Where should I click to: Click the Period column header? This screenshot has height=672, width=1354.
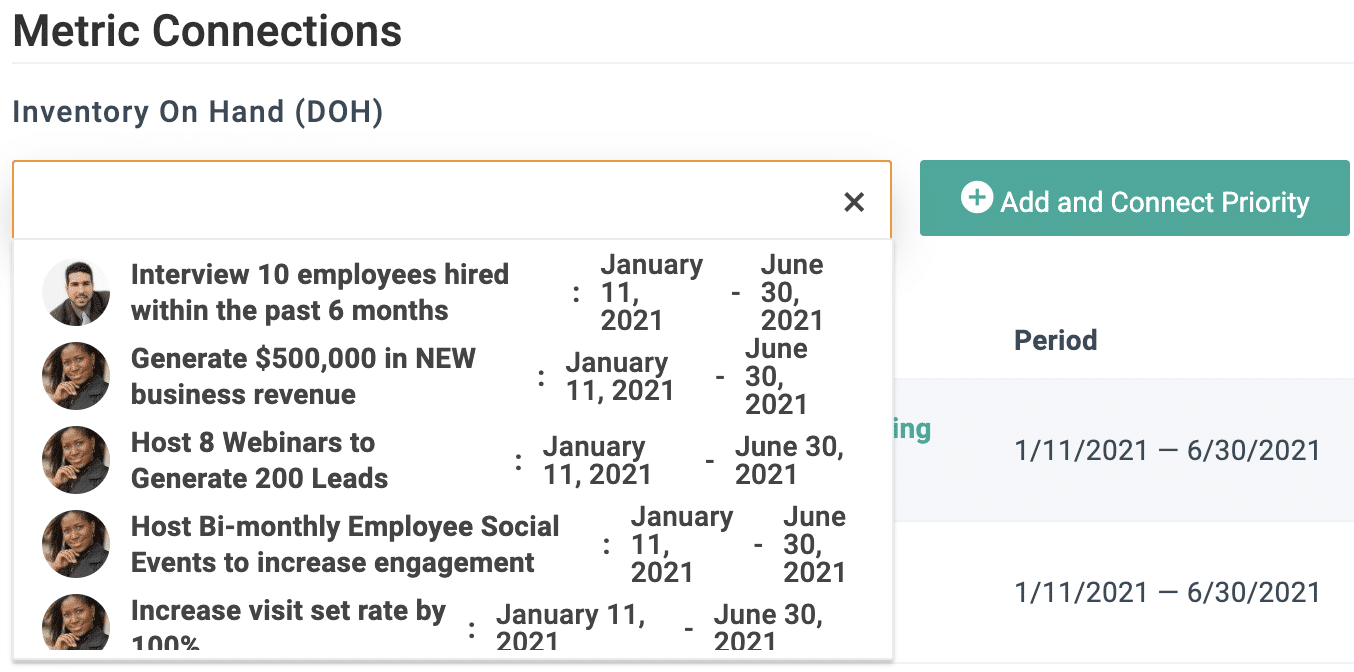(x=1056, y=340)
